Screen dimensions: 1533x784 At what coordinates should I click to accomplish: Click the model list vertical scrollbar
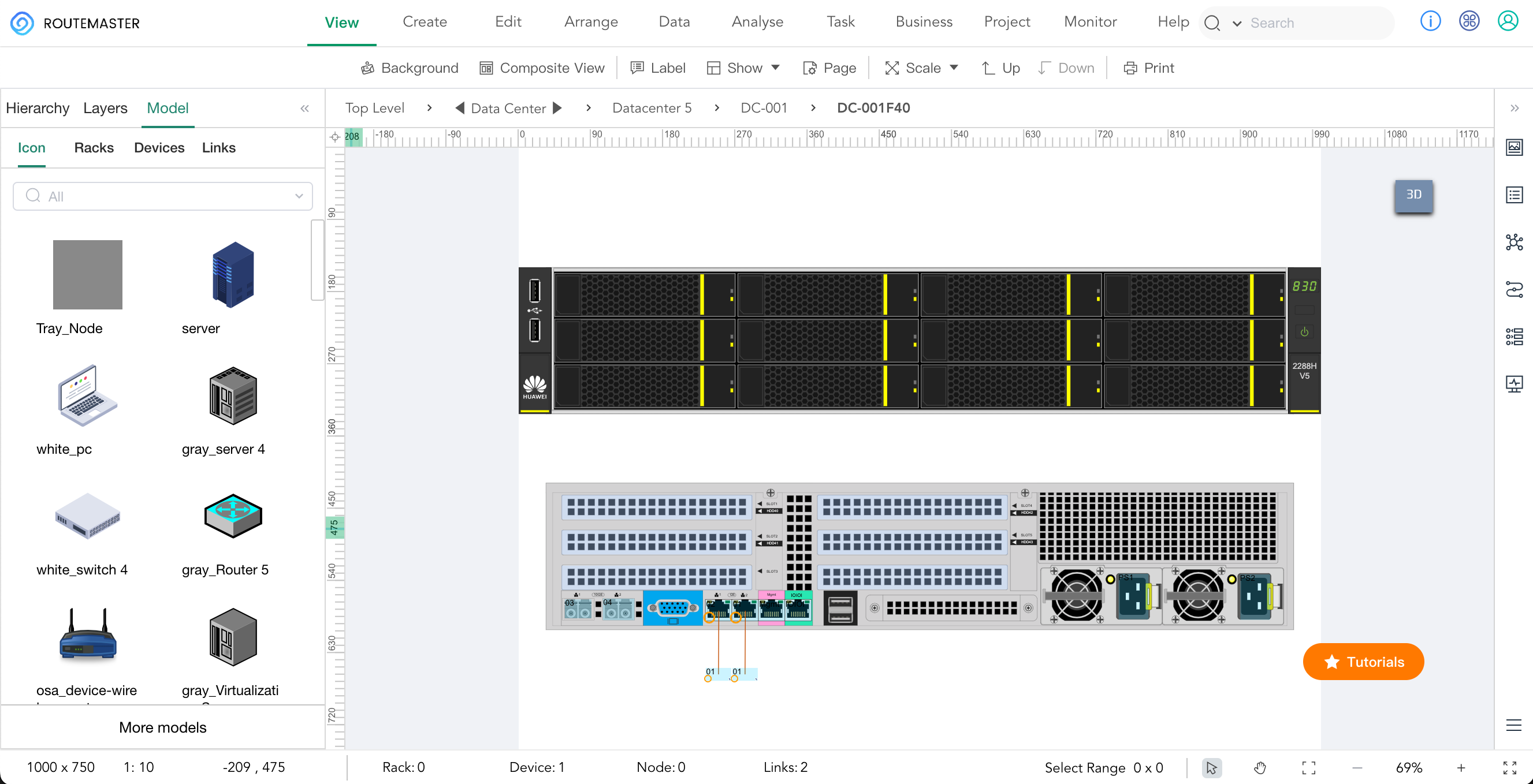[317, 260]
